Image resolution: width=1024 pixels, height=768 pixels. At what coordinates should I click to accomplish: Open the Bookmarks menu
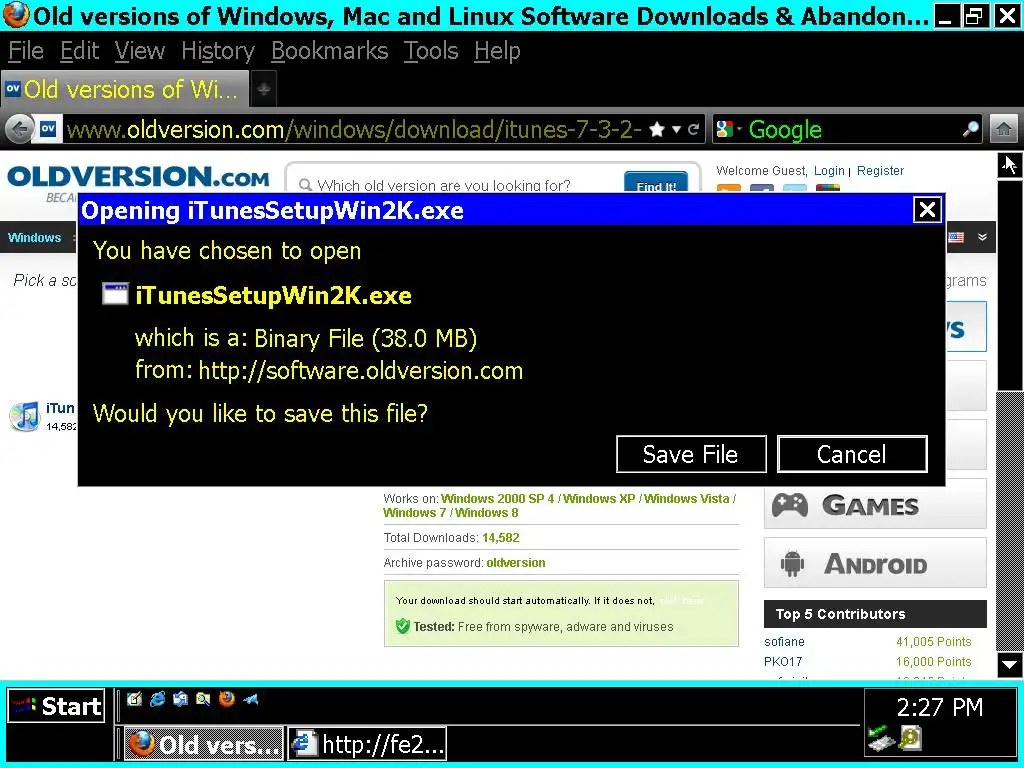pyautogui.click(x=329, y=51)
